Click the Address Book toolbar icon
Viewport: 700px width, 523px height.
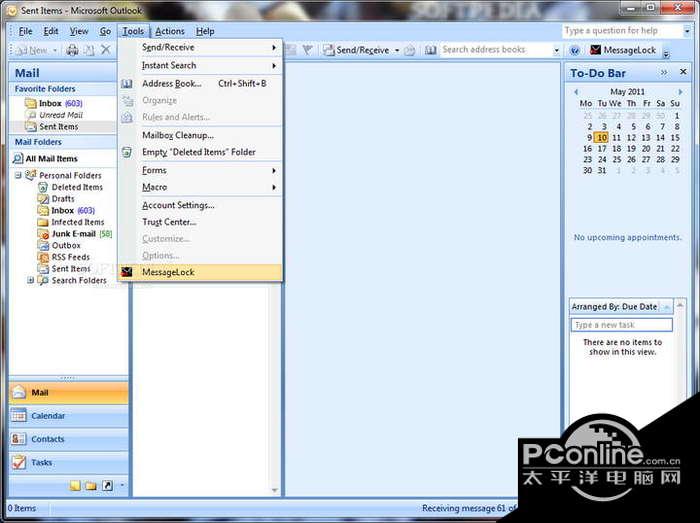coord(430,50)
